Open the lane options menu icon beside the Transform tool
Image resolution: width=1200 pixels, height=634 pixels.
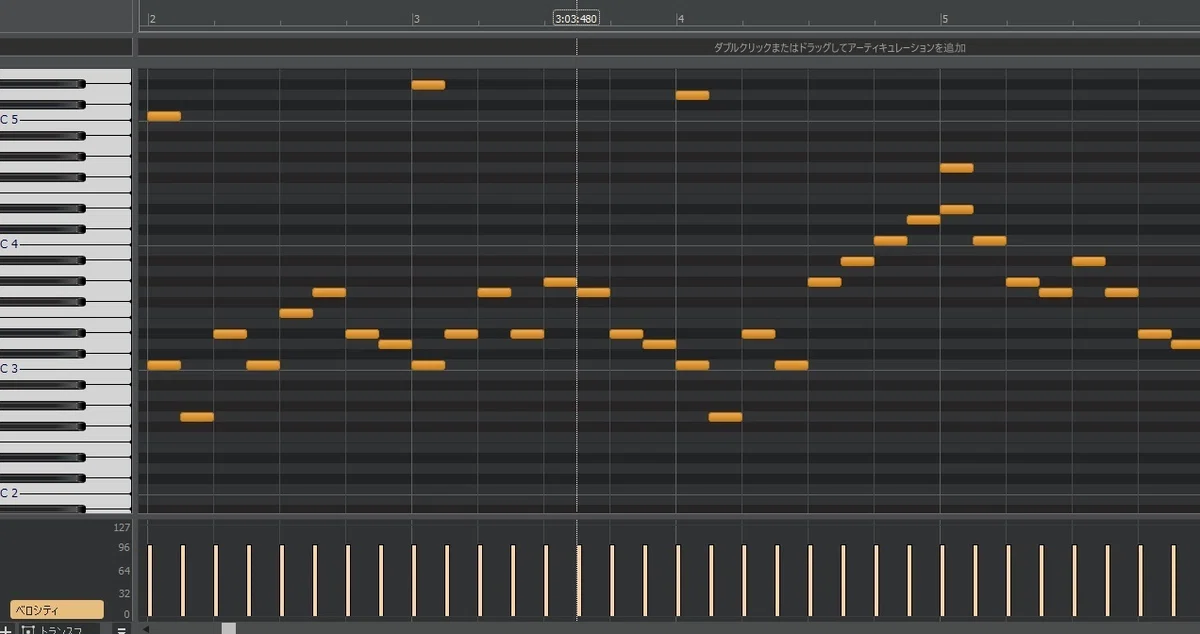[121, 629]
